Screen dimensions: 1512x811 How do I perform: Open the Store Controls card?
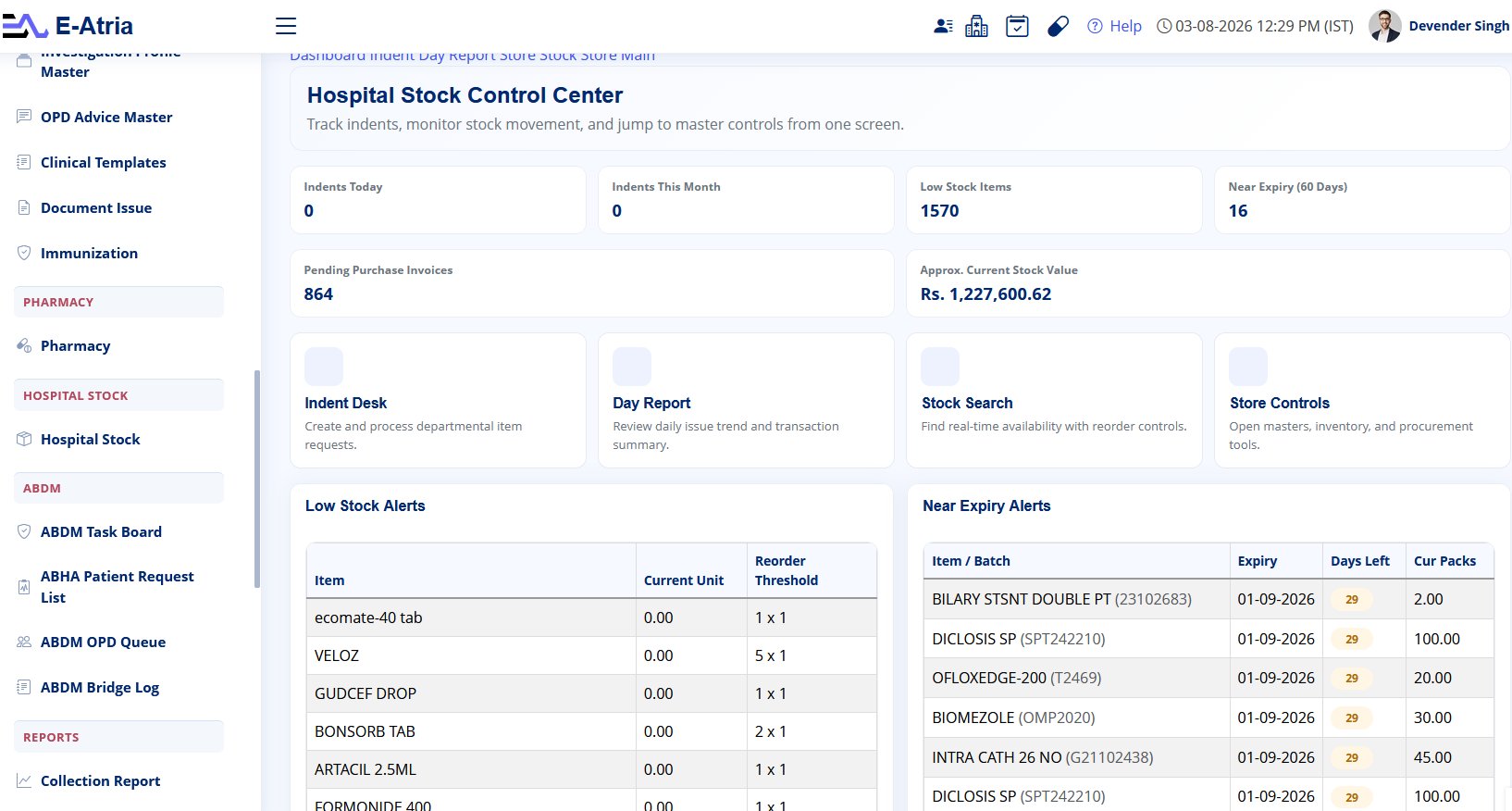[x=1362, y=400]
